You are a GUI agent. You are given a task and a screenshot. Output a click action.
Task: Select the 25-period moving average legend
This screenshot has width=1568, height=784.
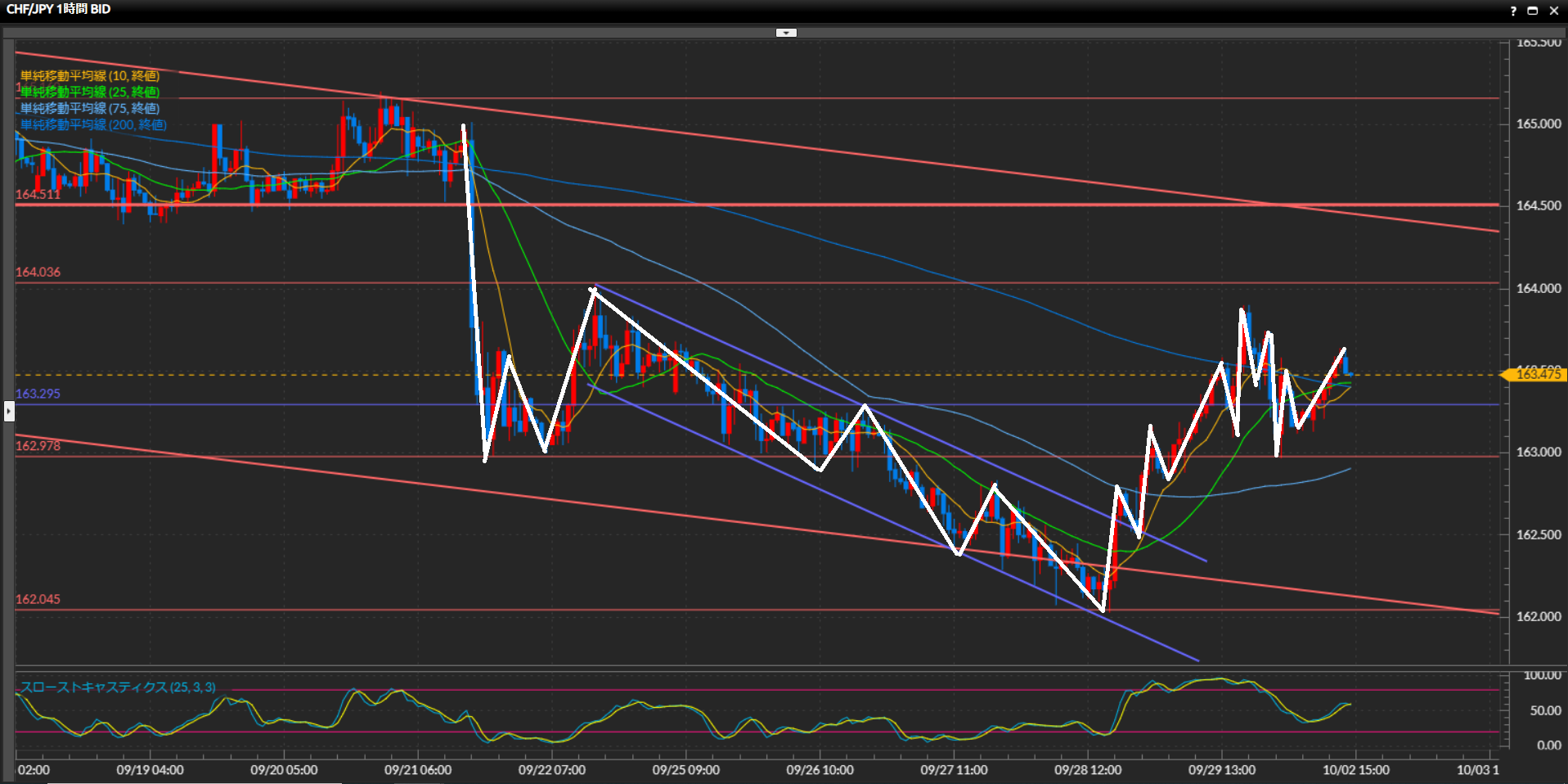coord(89,92)
